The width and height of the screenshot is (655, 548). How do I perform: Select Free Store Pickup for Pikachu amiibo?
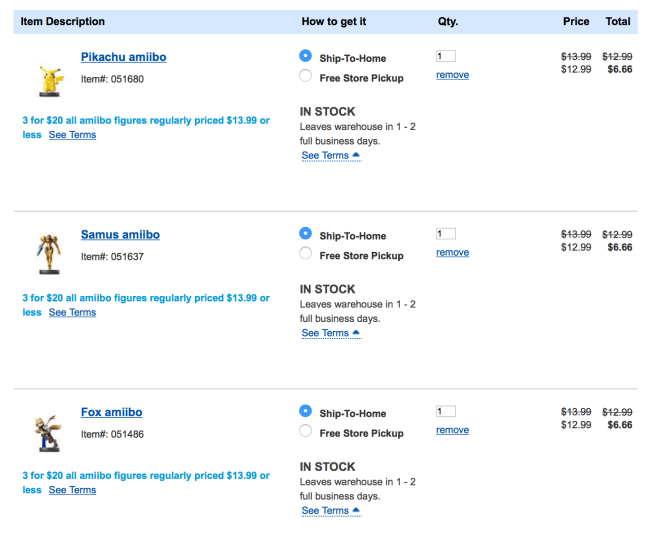306,76
